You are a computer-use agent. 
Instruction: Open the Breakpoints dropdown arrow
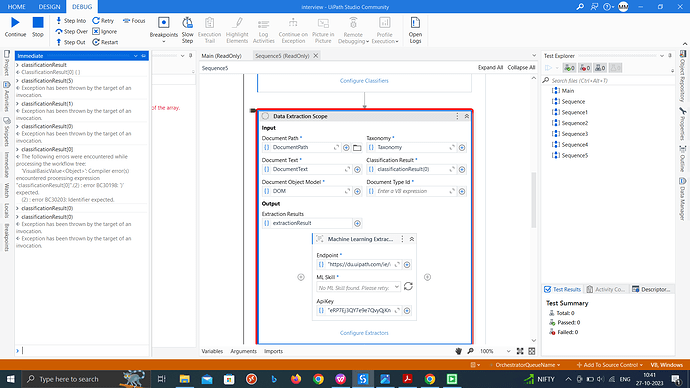[x=164, y=41]
